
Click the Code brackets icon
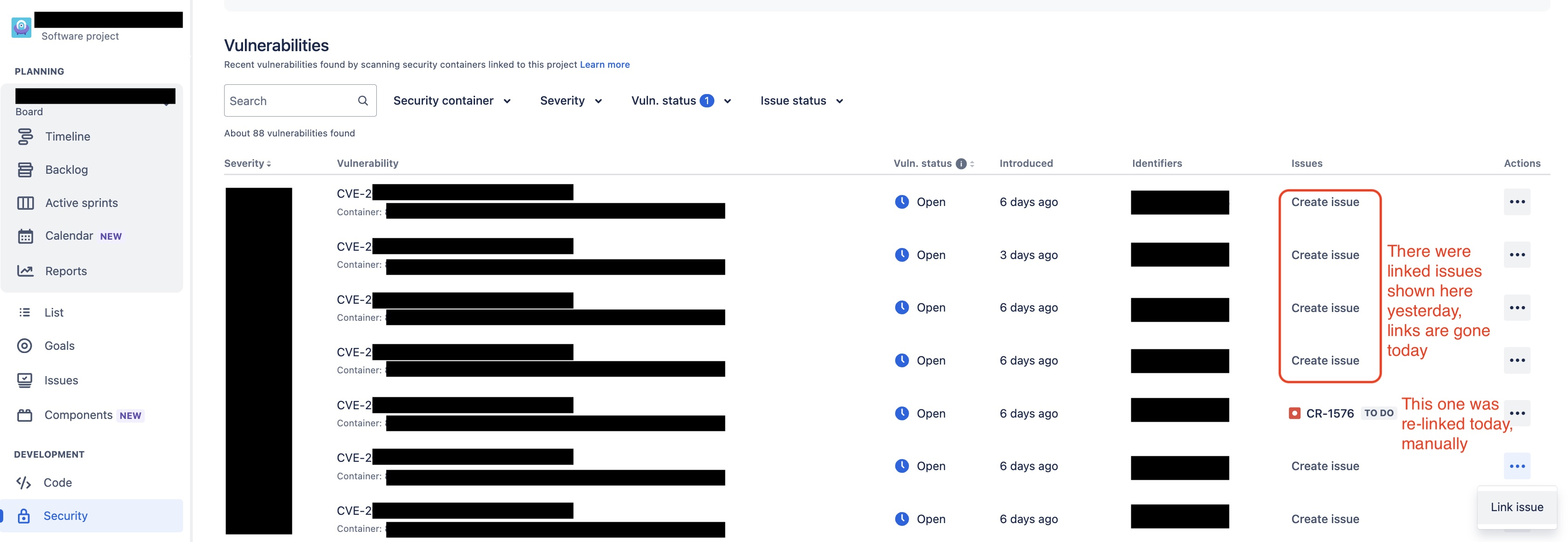point(24,483)
